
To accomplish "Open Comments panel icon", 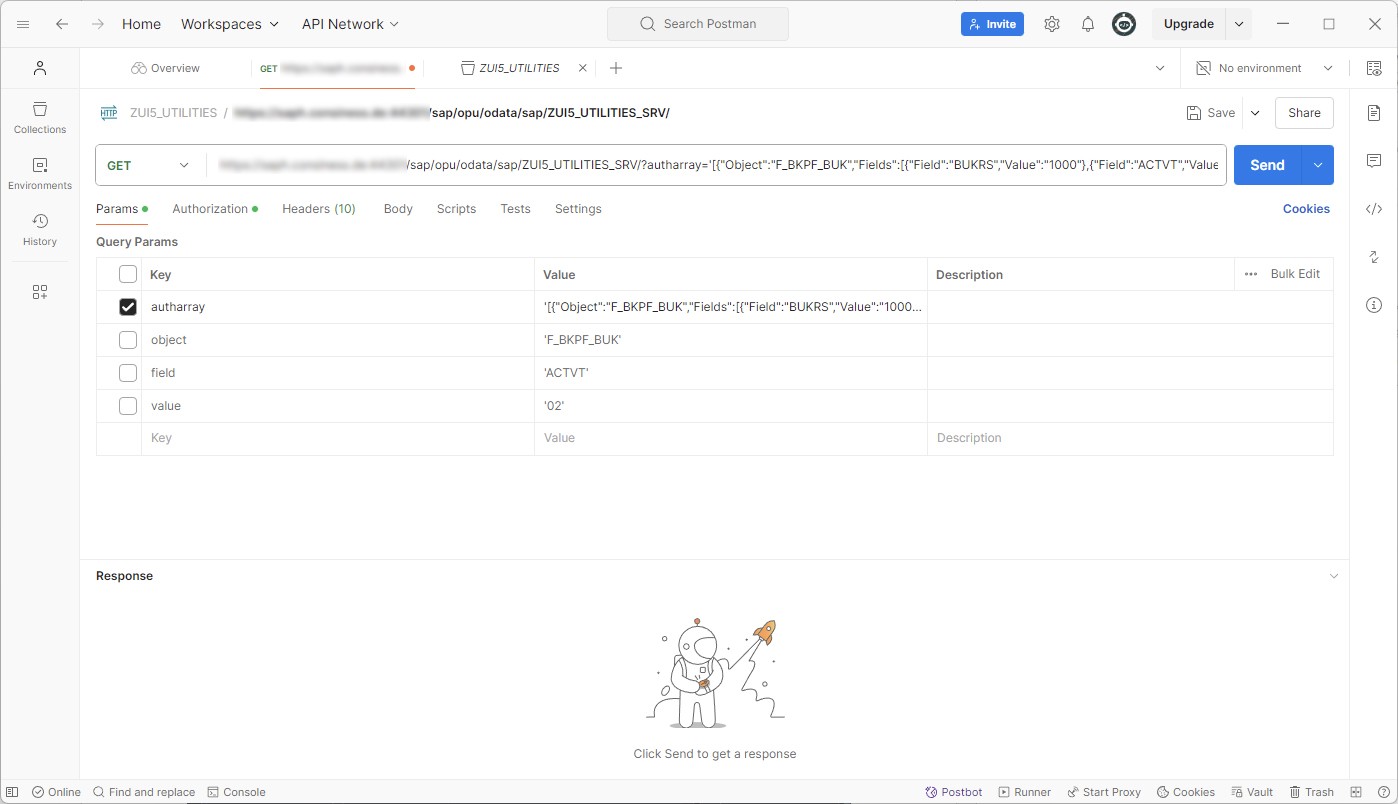I will coord(1374,161).
